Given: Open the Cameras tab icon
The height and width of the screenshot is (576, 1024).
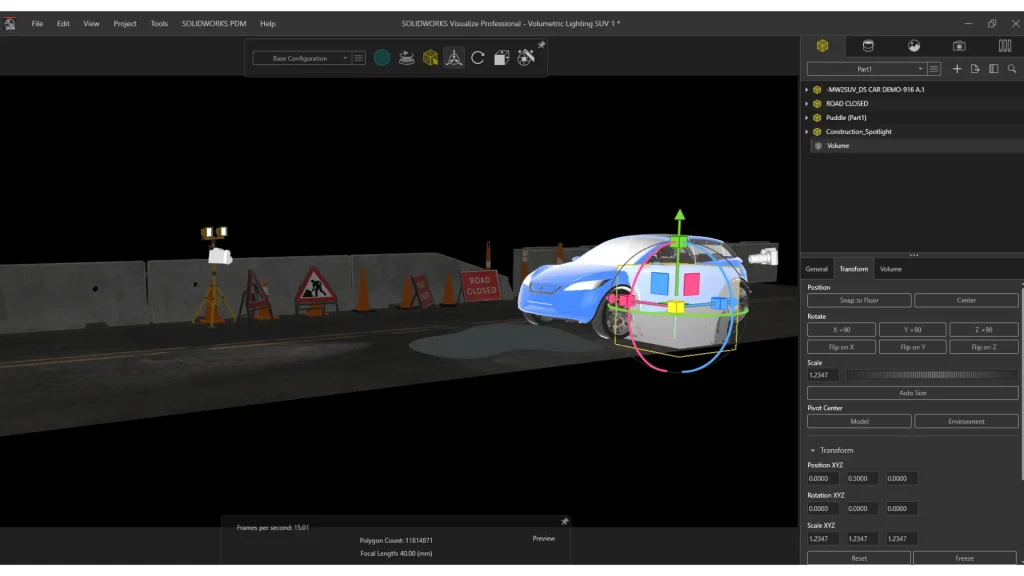Looking at the screenshot, I should coord(959,46).
